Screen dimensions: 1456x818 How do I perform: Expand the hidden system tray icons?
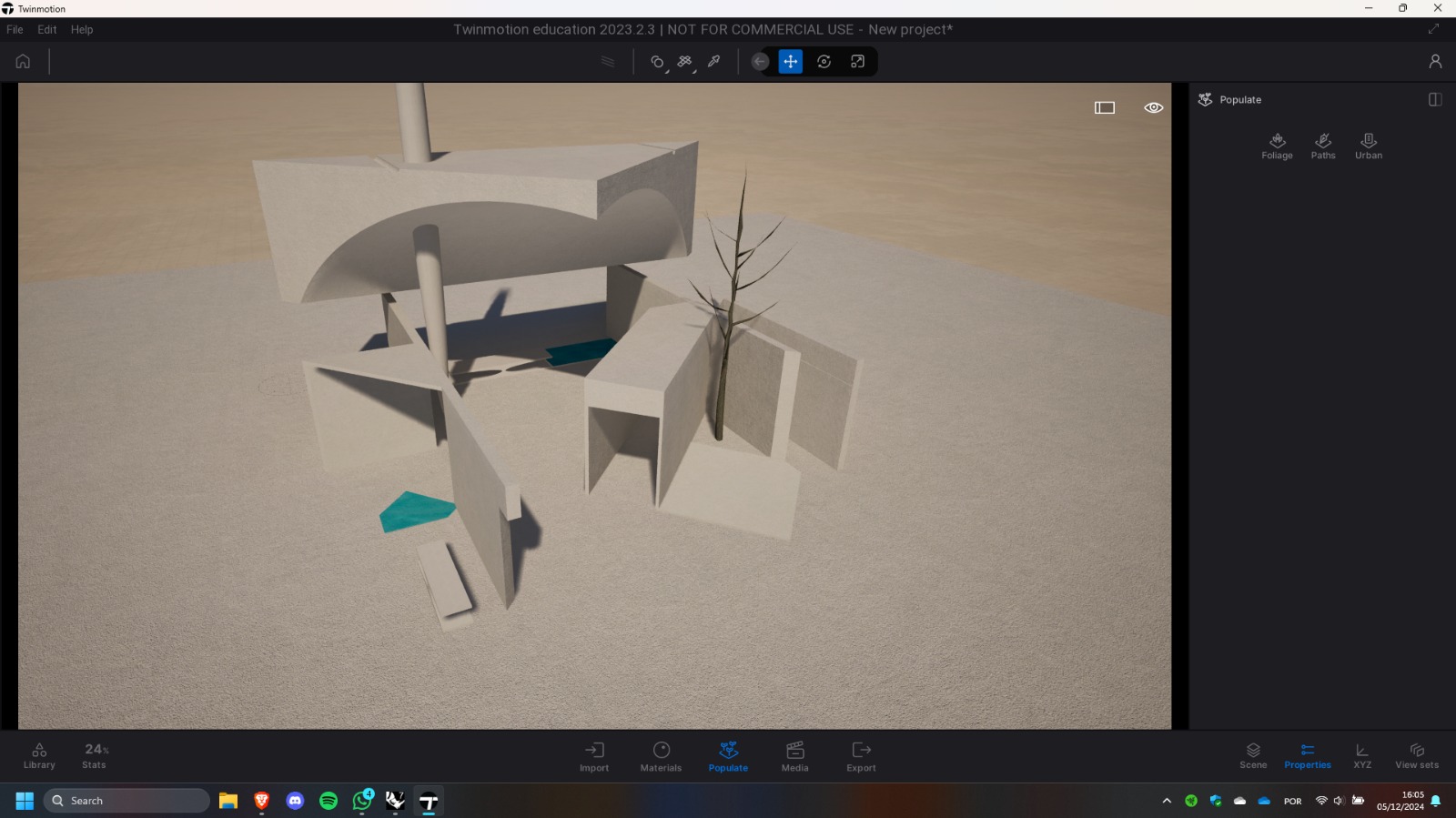[x=1167, y=801]
